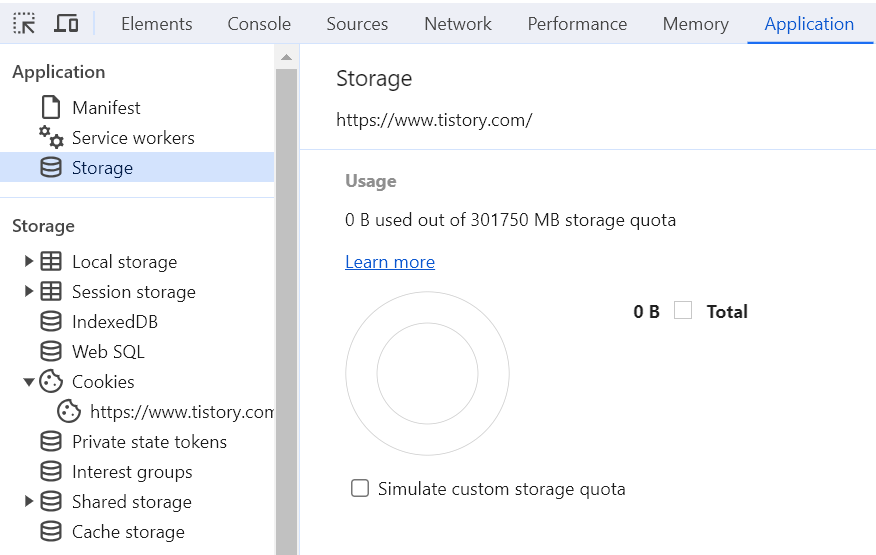Click the sidebar scroll up arrow
The image size is (876, 555).
pyautogui.click(x=287, y=57)
